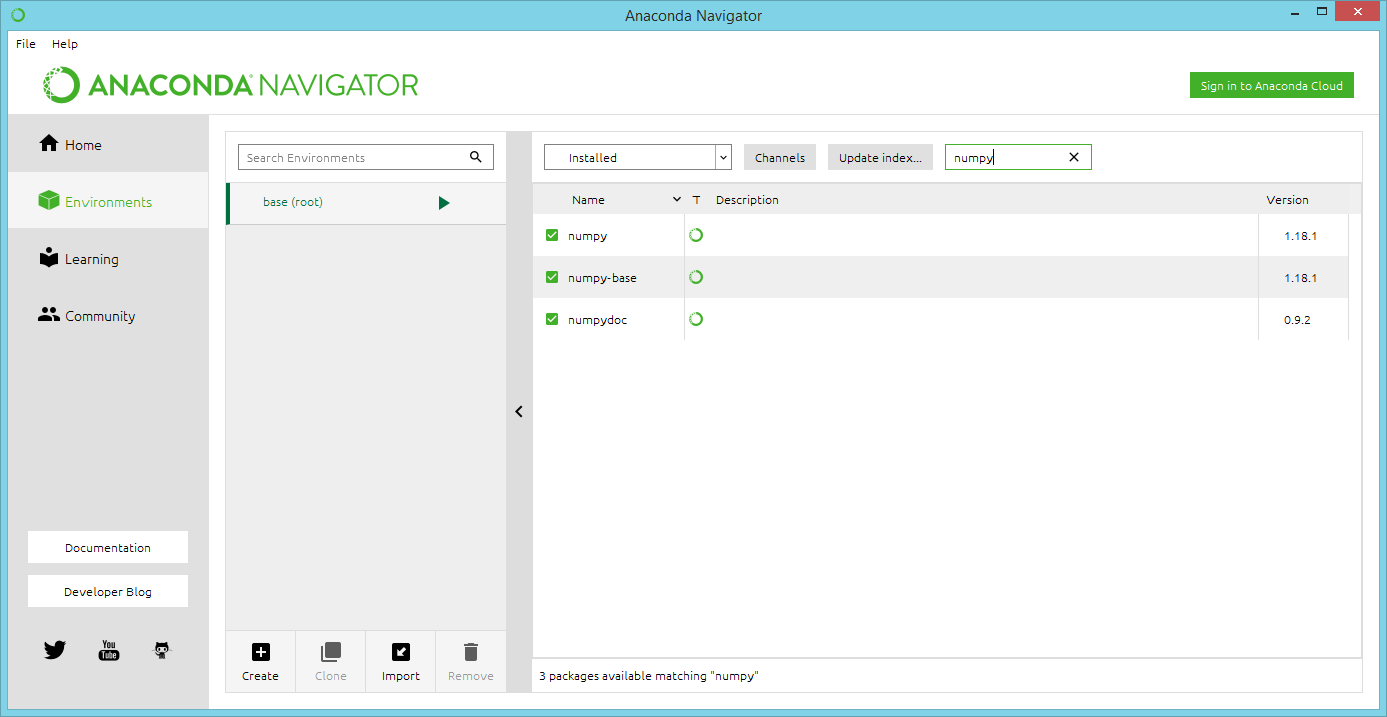Click the Environments cube icon
The height and width of the screenshot is (717, 1387).
(49, 201)
